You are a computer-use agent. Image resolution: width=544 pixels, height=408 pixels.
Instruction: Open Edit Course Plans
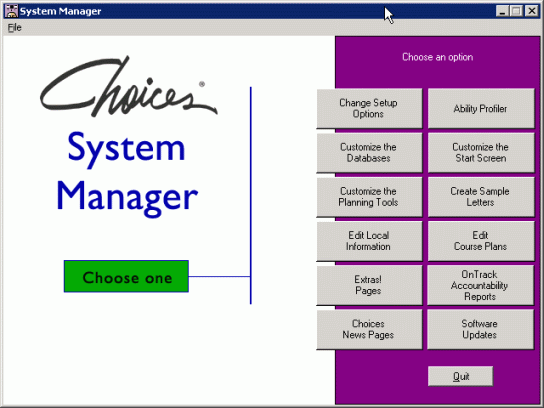pyautogui.click(x=481, y=241)
